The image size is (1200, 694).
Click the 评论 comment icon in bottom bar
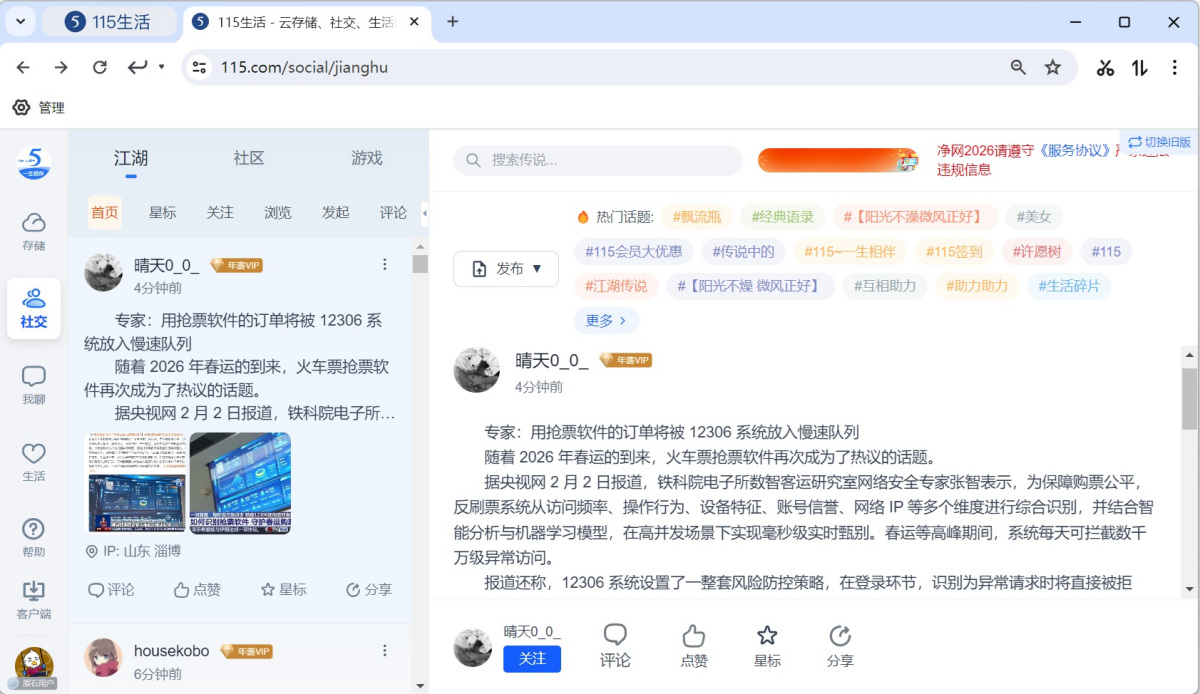pos(615,646)
